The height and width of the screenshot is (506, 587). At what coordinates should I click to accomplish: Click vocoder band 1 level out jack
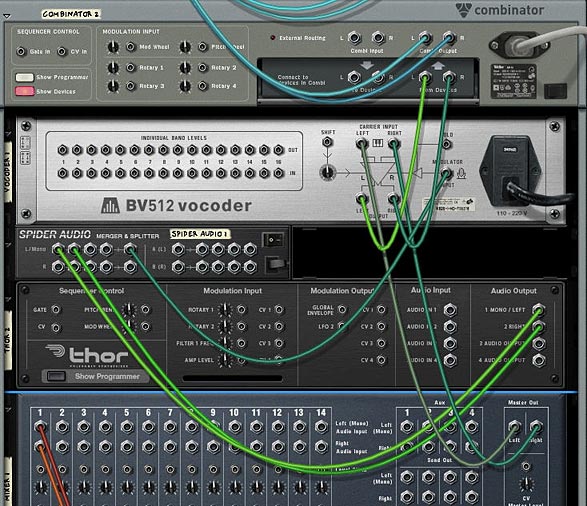point(63,150)
